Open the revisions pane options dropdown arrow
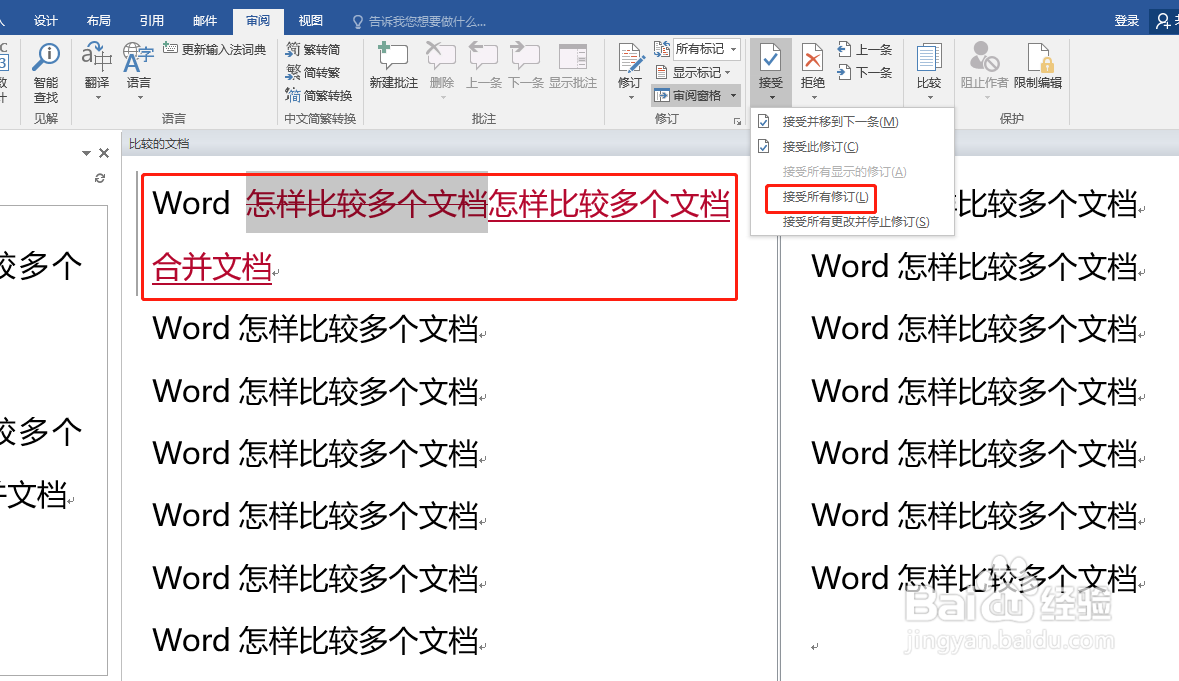This screenshot has height=681, width=1179. pyautogui.click(x=86, y=153)
